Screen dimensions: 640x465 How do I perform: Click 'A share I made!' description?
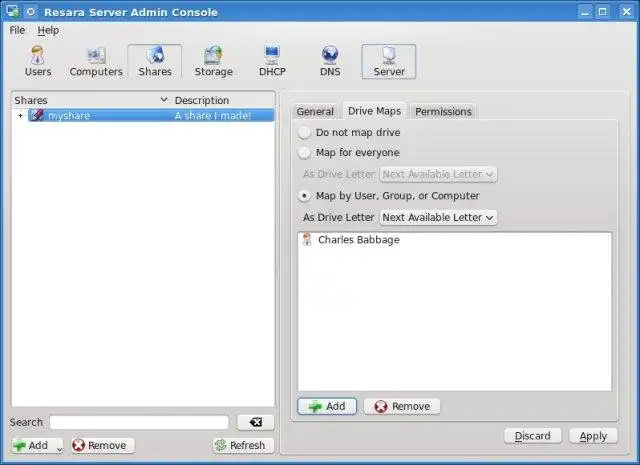[213, 116]
